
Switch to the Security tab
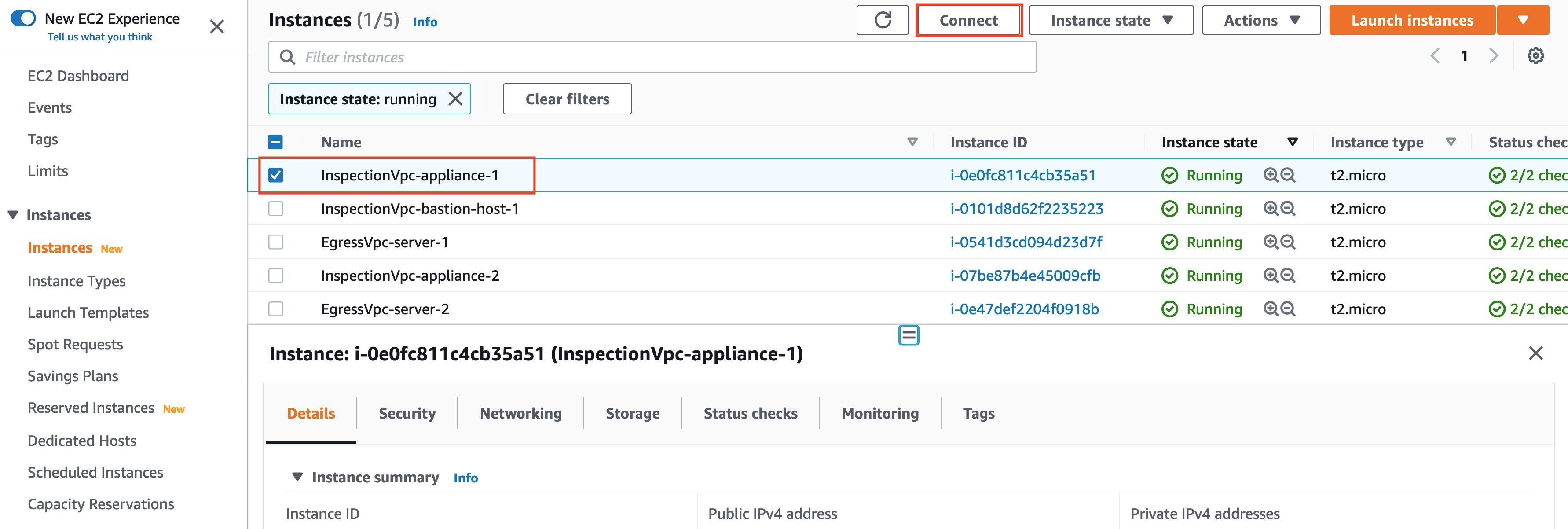[x=407, y=413]
